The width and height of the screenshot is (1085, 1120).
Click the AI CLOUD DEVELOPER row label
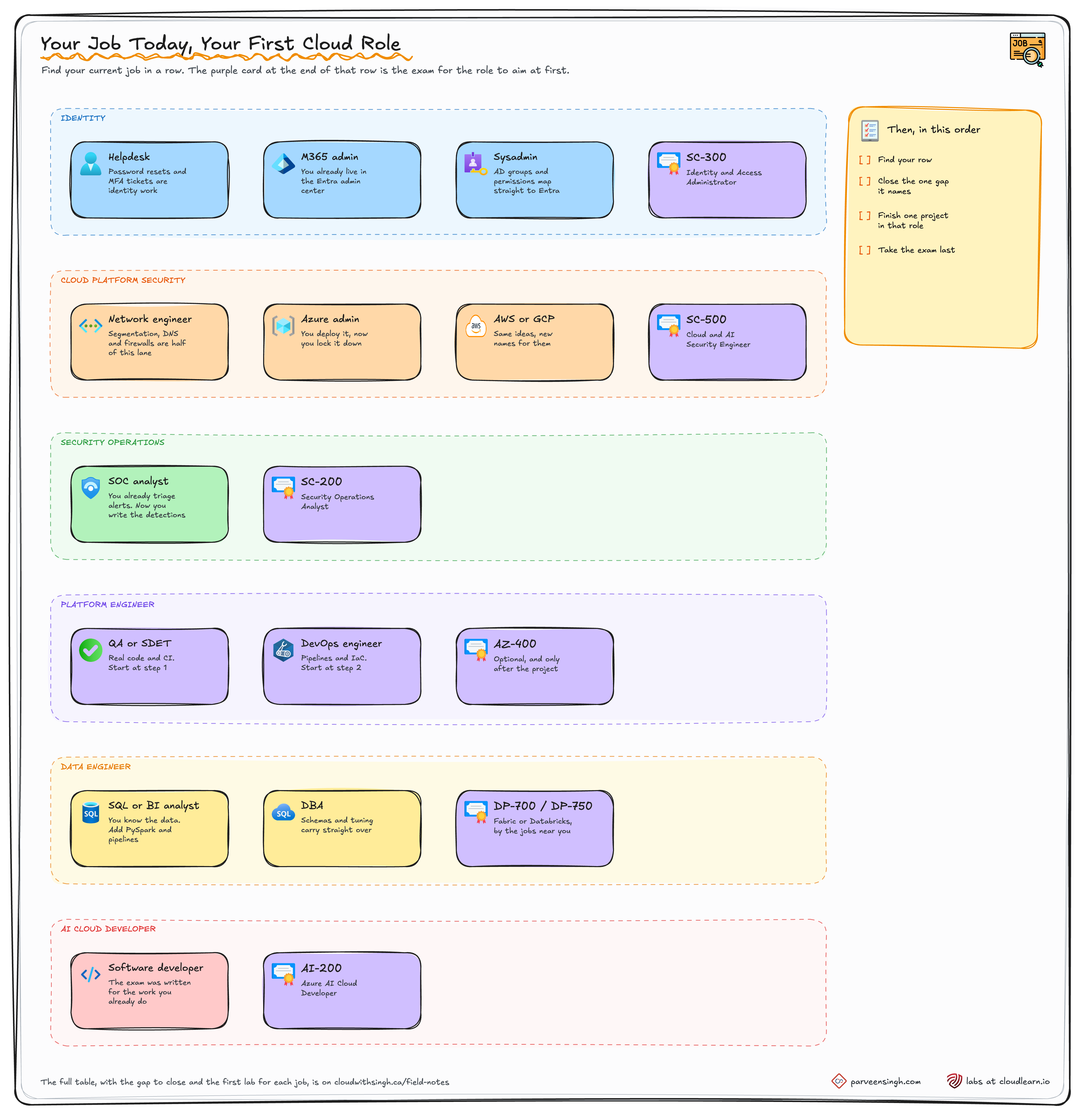point(108,929)
